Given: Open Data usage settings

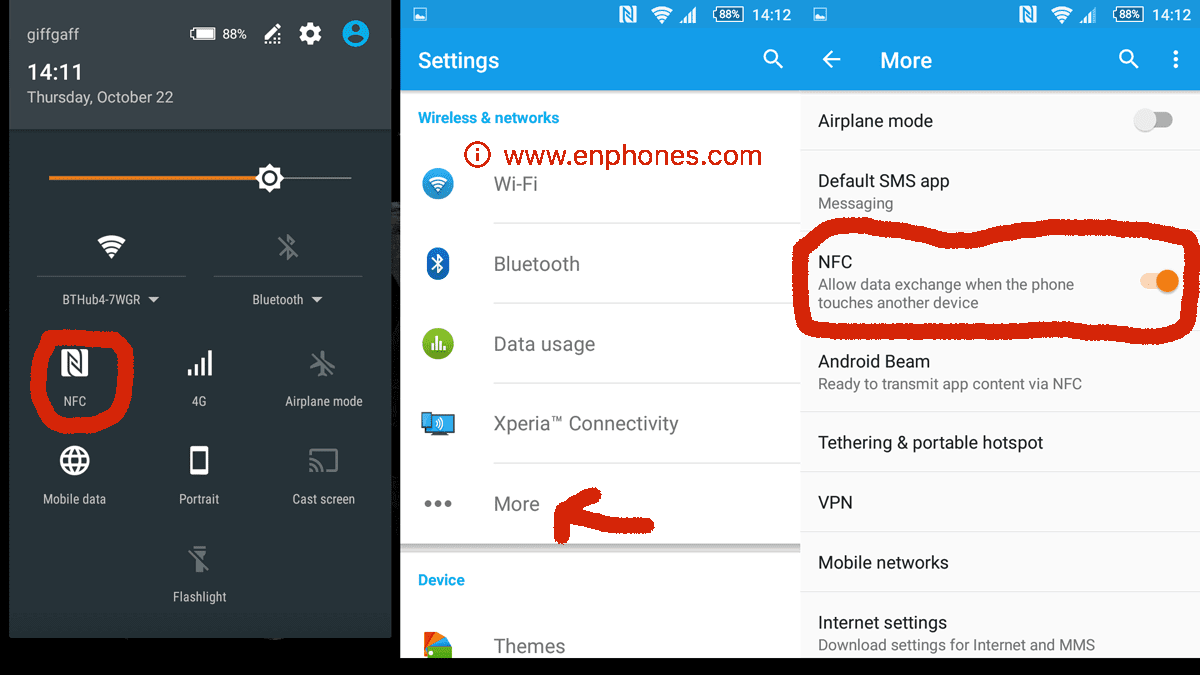Looking at the screenshot, I should [600, 344].
